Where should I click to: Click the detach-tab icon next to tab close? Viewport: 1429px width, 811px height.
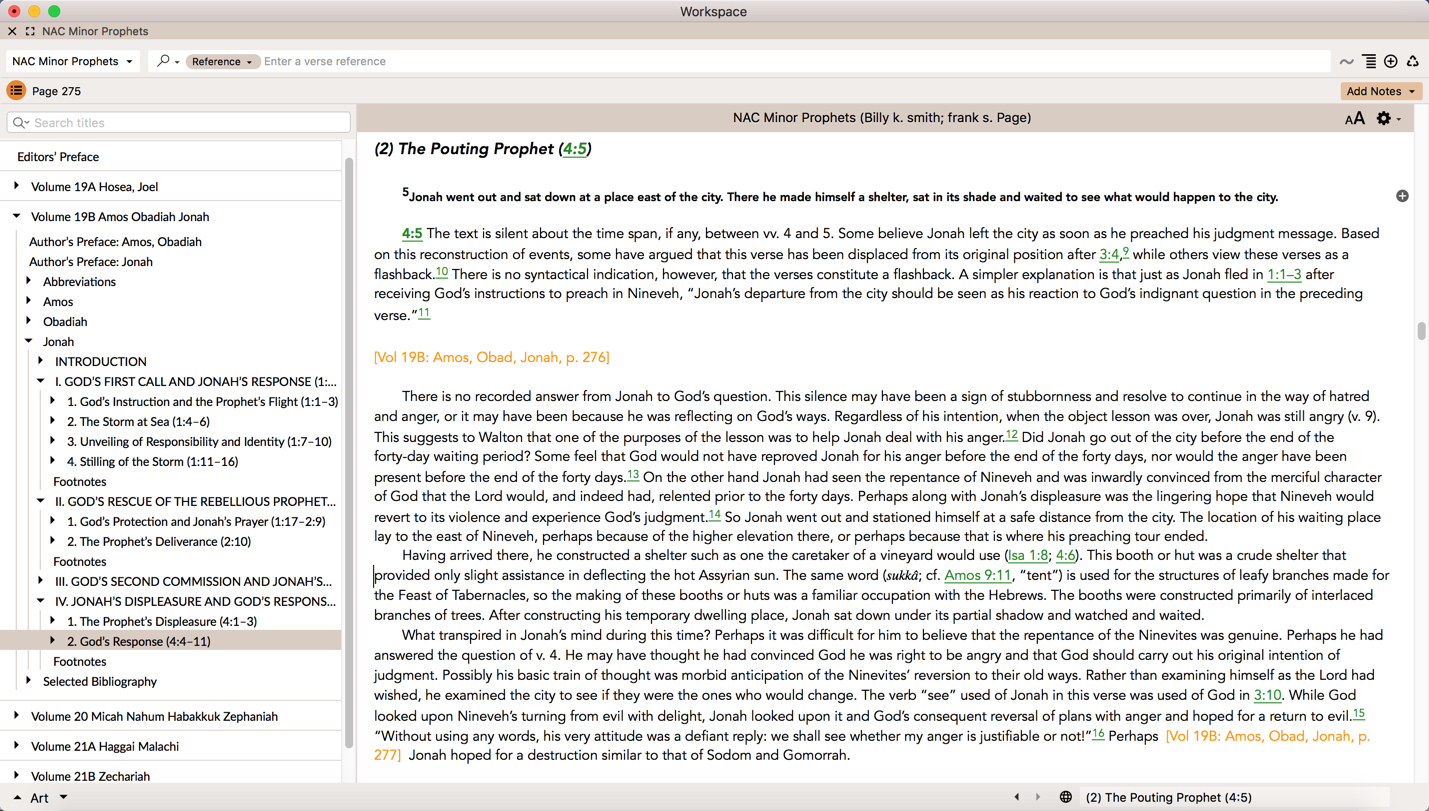30,31
